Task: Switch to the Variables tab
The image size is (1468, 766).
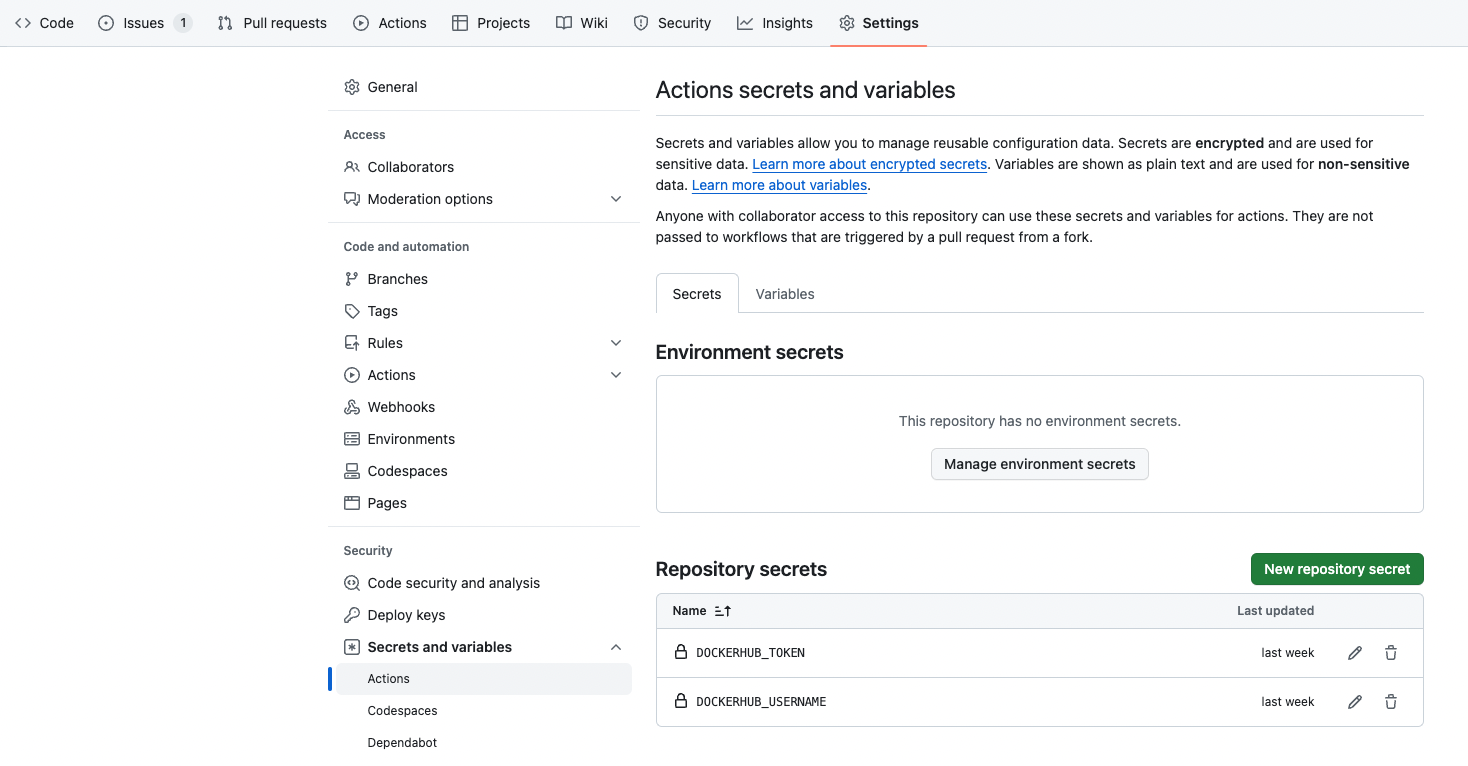Action: click(x=785, y=294)
